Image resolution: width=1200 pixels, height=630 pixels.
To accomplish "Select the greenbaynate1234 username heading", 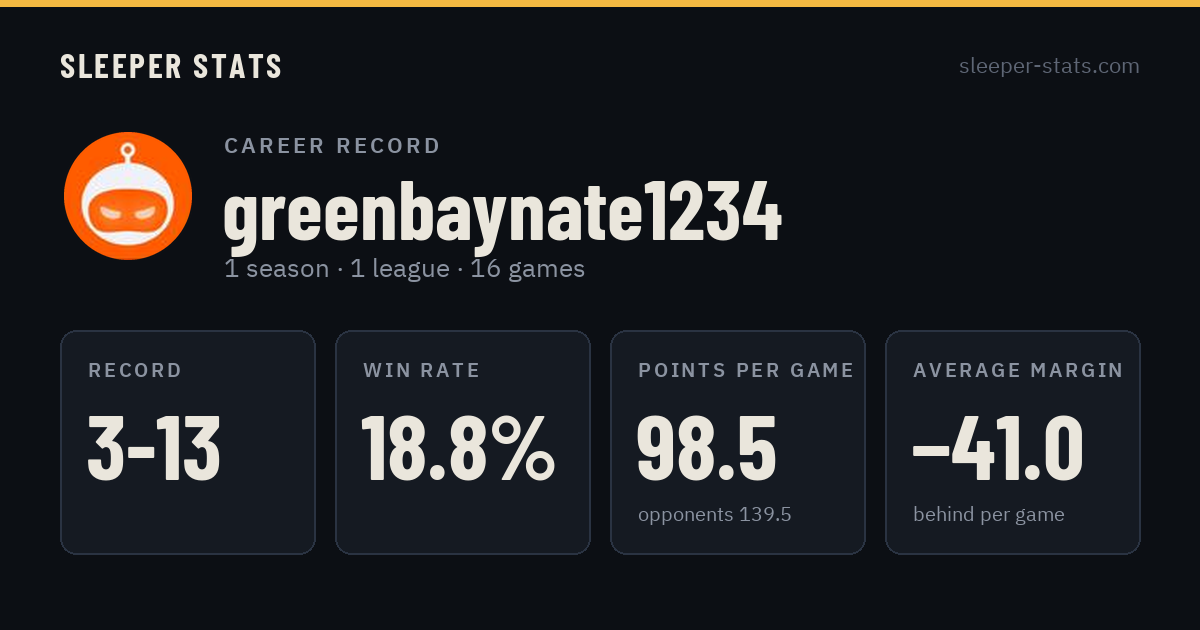I will (502, 213).
